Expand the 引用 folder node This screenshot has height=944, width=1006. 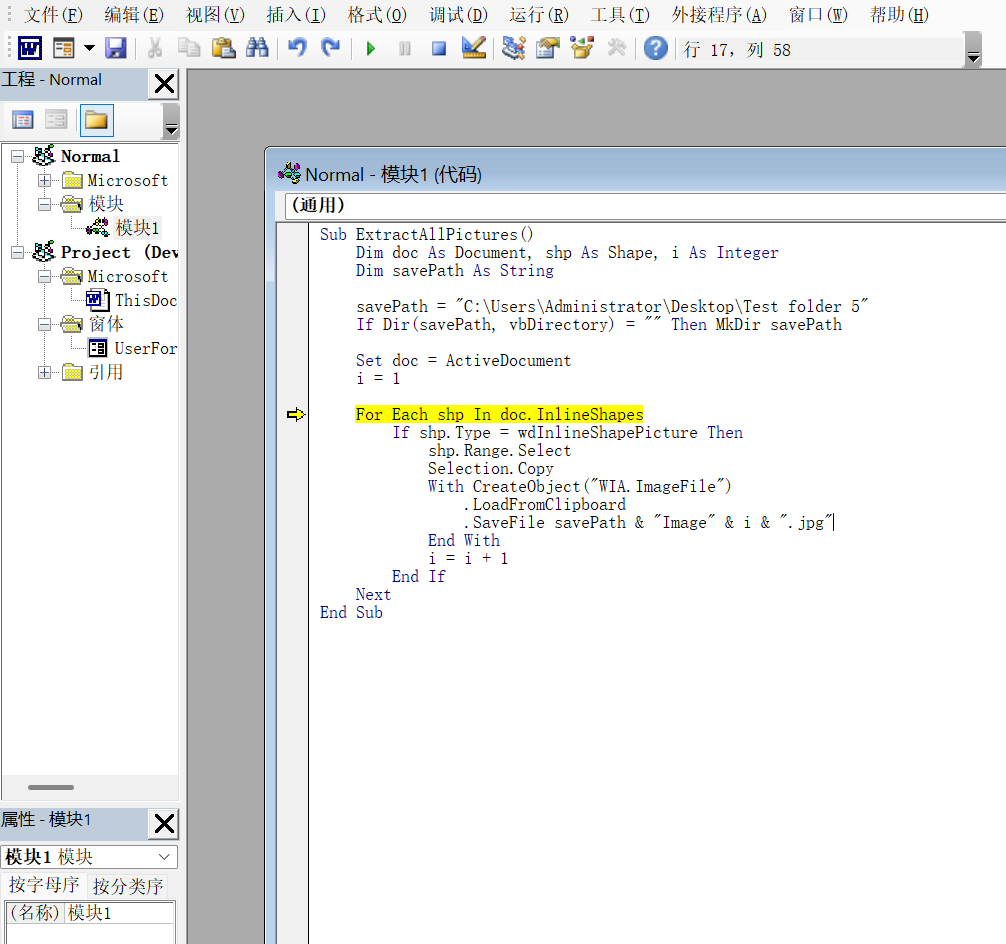pyautogui.click(x=44, y=373)
